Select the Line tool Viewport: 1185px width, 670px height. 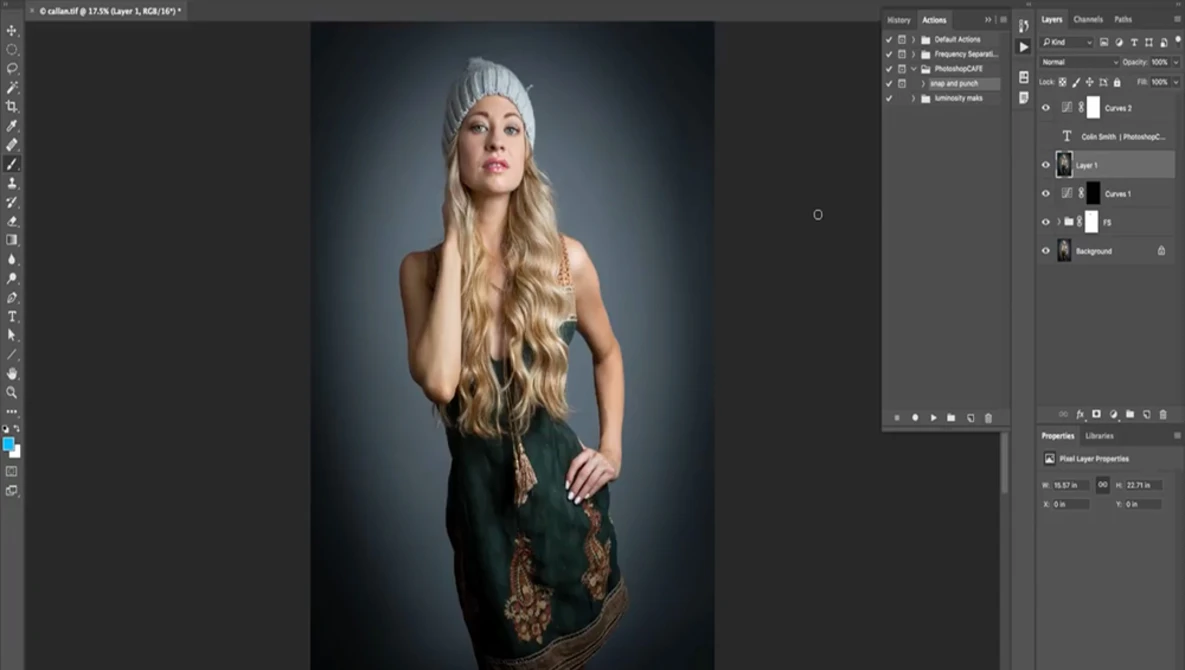(12, 354)
